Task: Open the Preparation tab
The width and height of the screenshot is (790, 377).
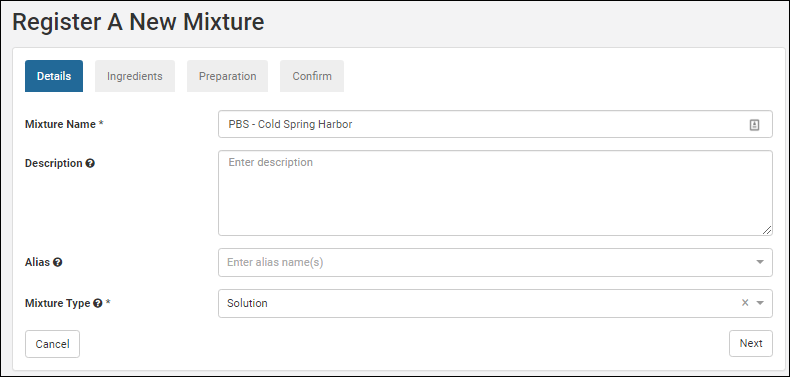Action: (227, 76)
